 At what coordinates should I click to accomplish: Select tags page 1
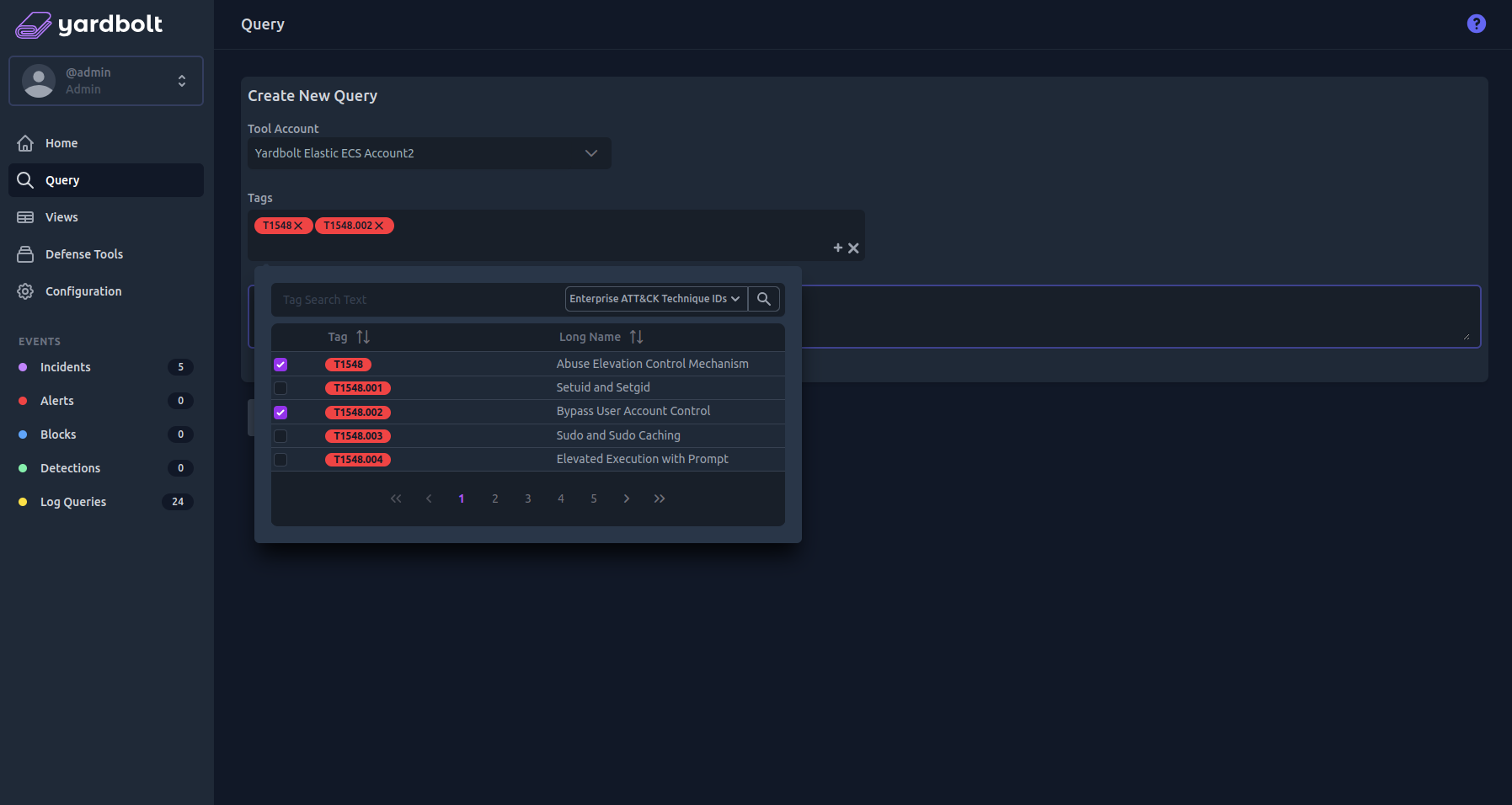462,498
